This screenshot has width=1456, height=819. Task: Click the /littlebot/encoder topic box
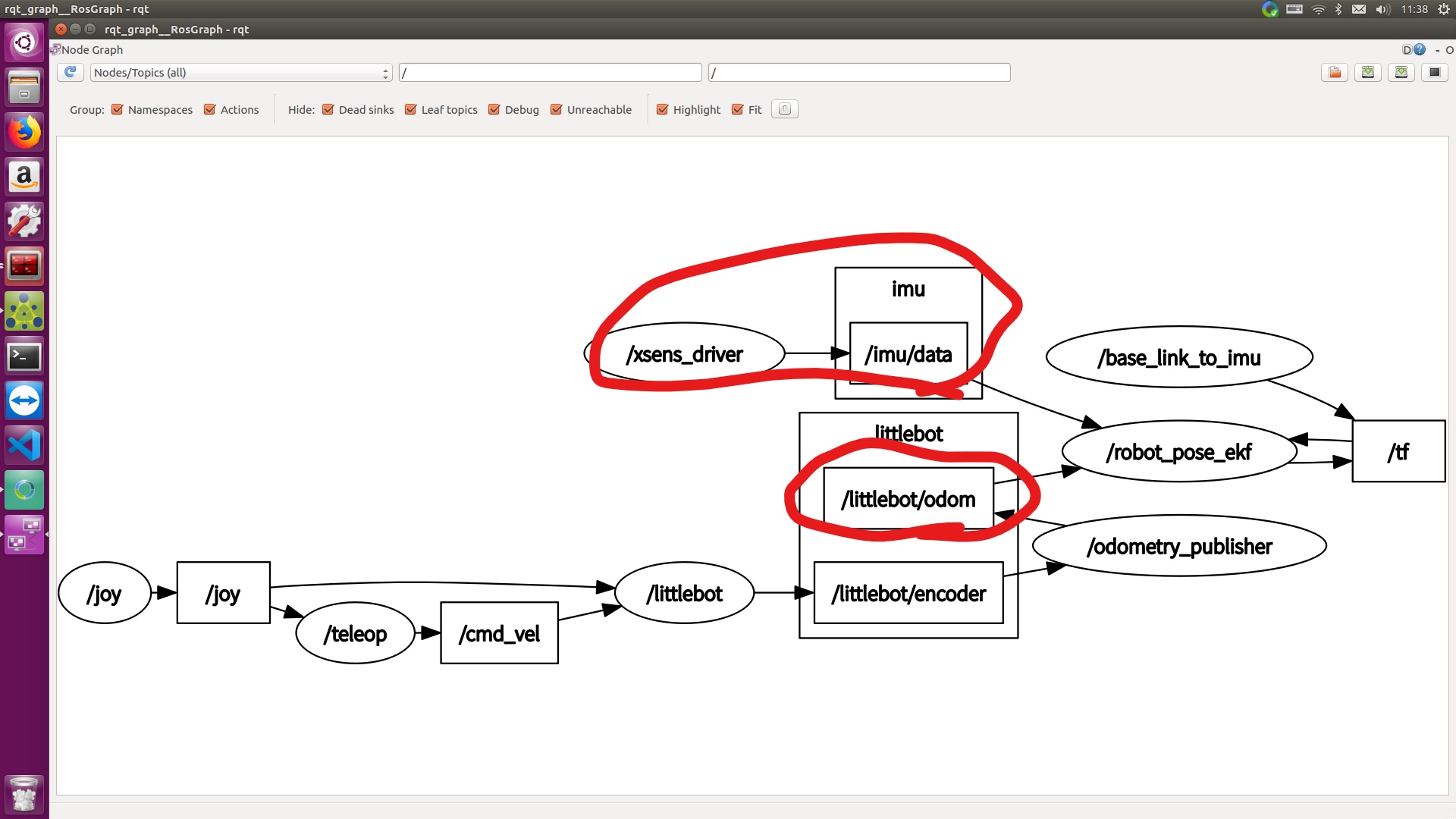(908, 593)
